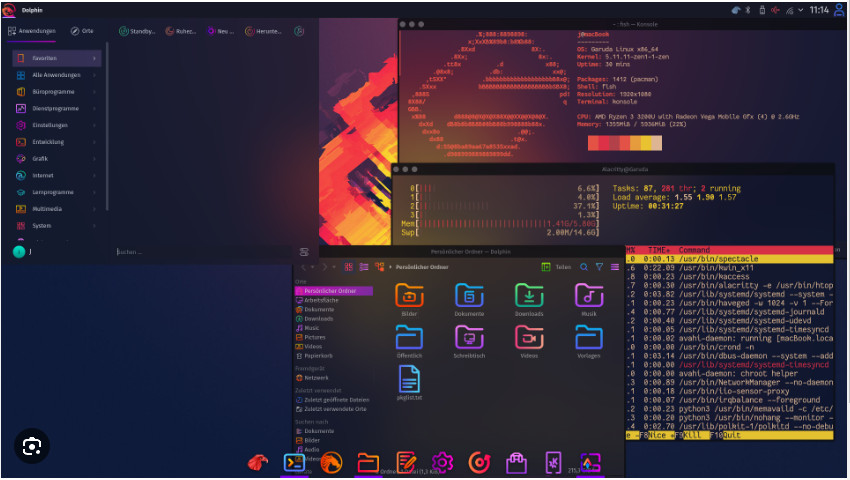Switch Dolphin to details tree view
The width and height of the screenshot is (850, 480).
379,267
